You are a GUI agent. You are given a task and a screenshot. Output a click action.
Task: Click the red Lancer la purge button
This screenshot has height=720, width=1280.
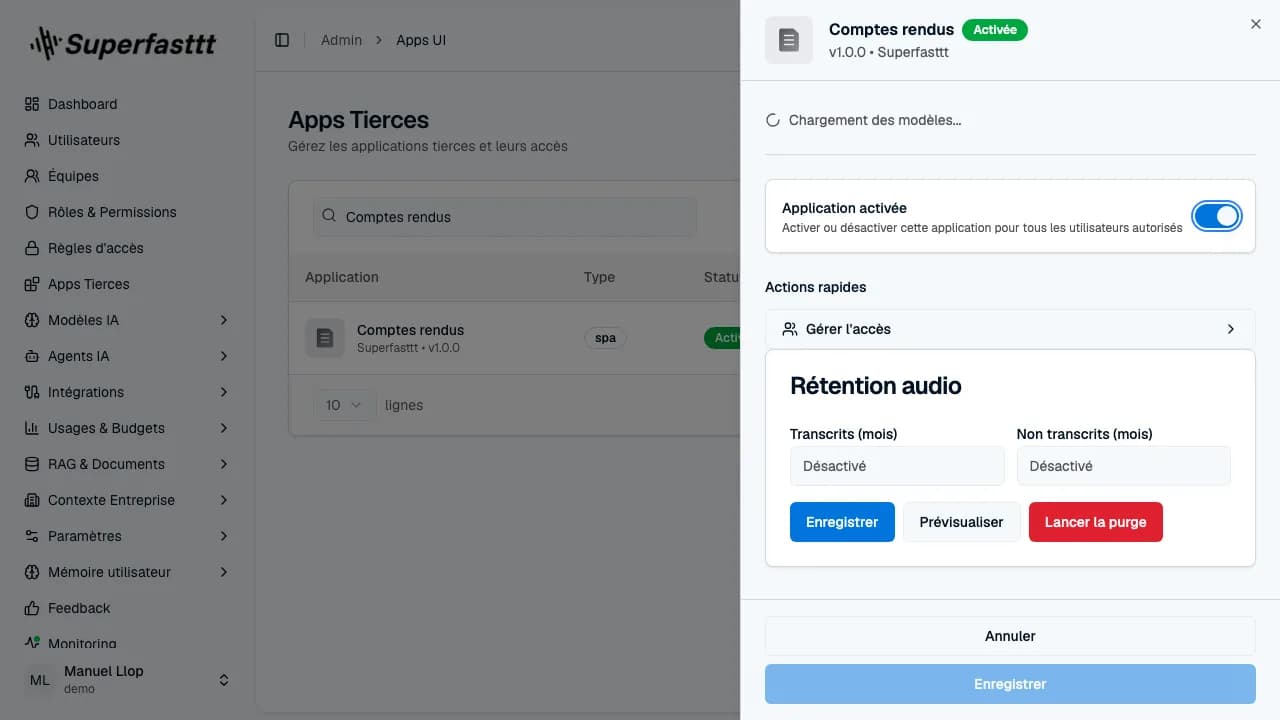click(x=1095, y=522)
